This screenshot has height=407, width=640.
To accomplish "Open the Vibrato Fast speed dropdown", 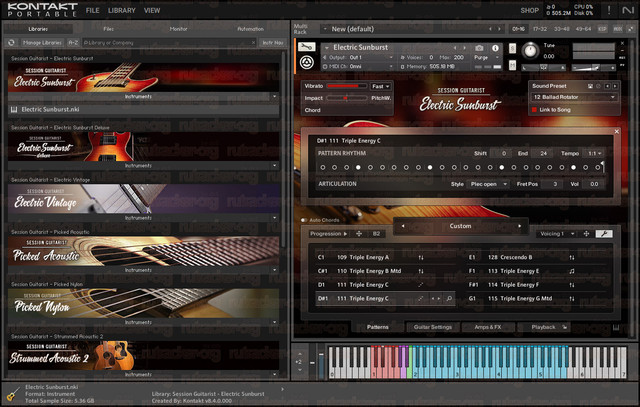I will pos(380,86).
